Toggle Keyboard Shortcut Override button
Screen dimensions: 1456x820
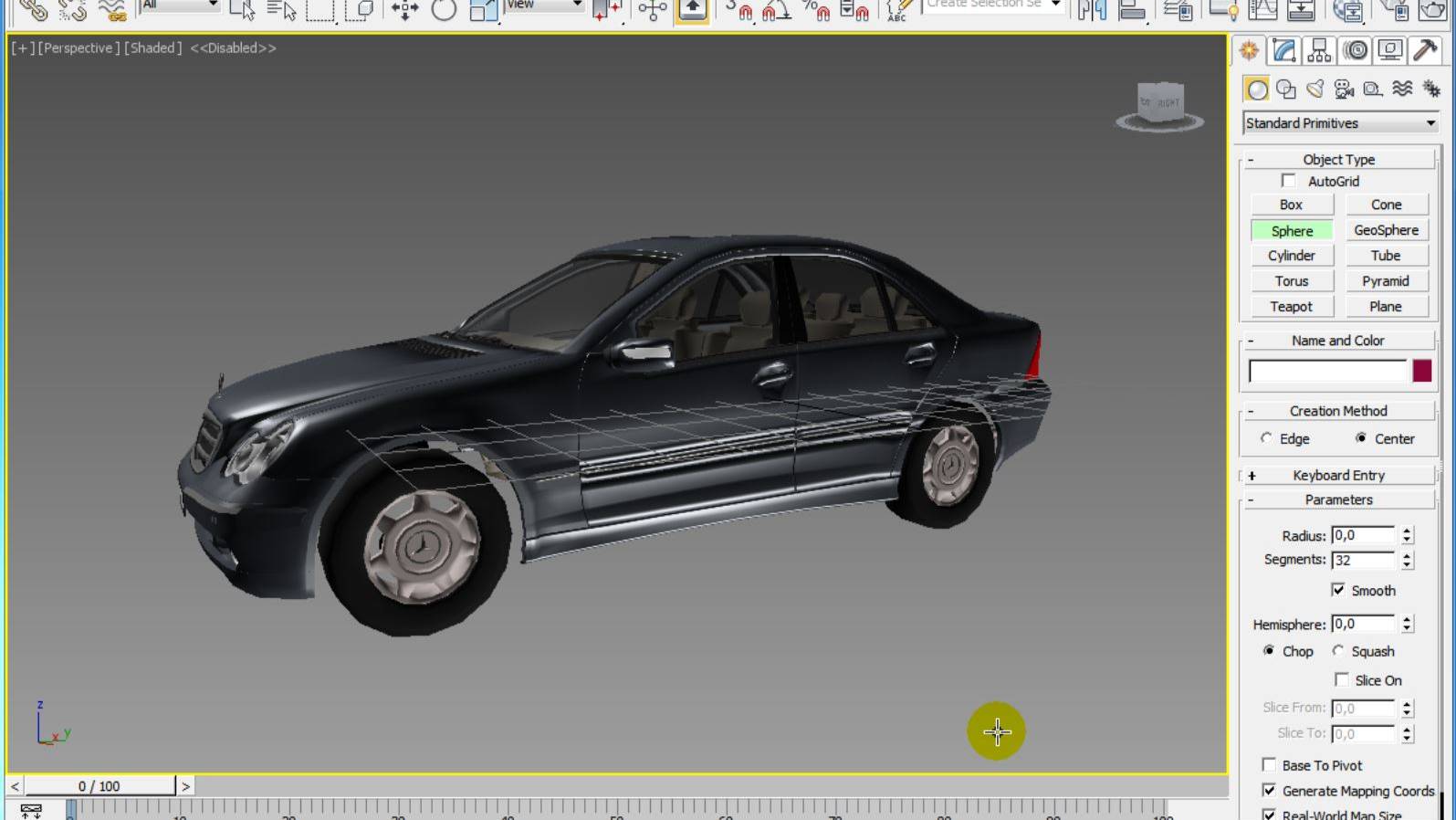pos(692,10)
